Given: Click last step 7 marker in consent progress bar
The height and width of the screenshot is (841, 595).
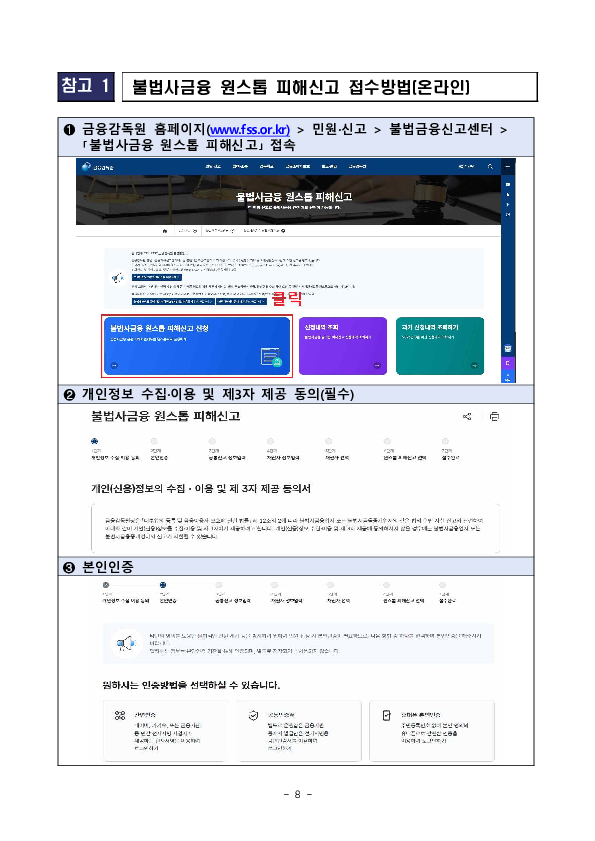Looking at the screenshot, I should point(445,441).
